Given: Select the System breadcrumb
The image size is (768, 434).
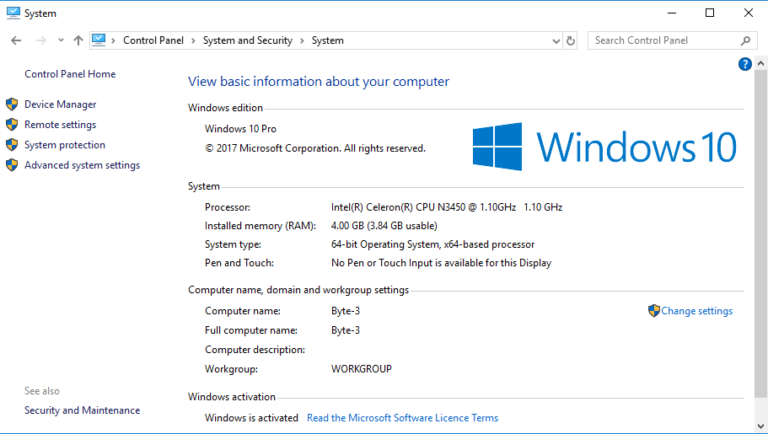Looking at the screenshot, I should 328,41.
